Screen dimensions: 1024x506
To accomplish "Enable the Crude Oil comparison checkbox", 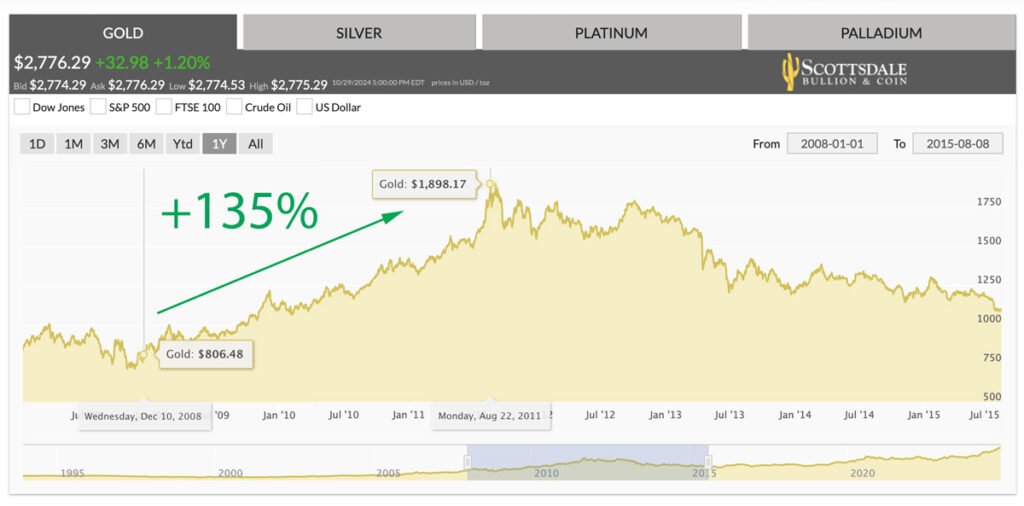I will 234,107.
